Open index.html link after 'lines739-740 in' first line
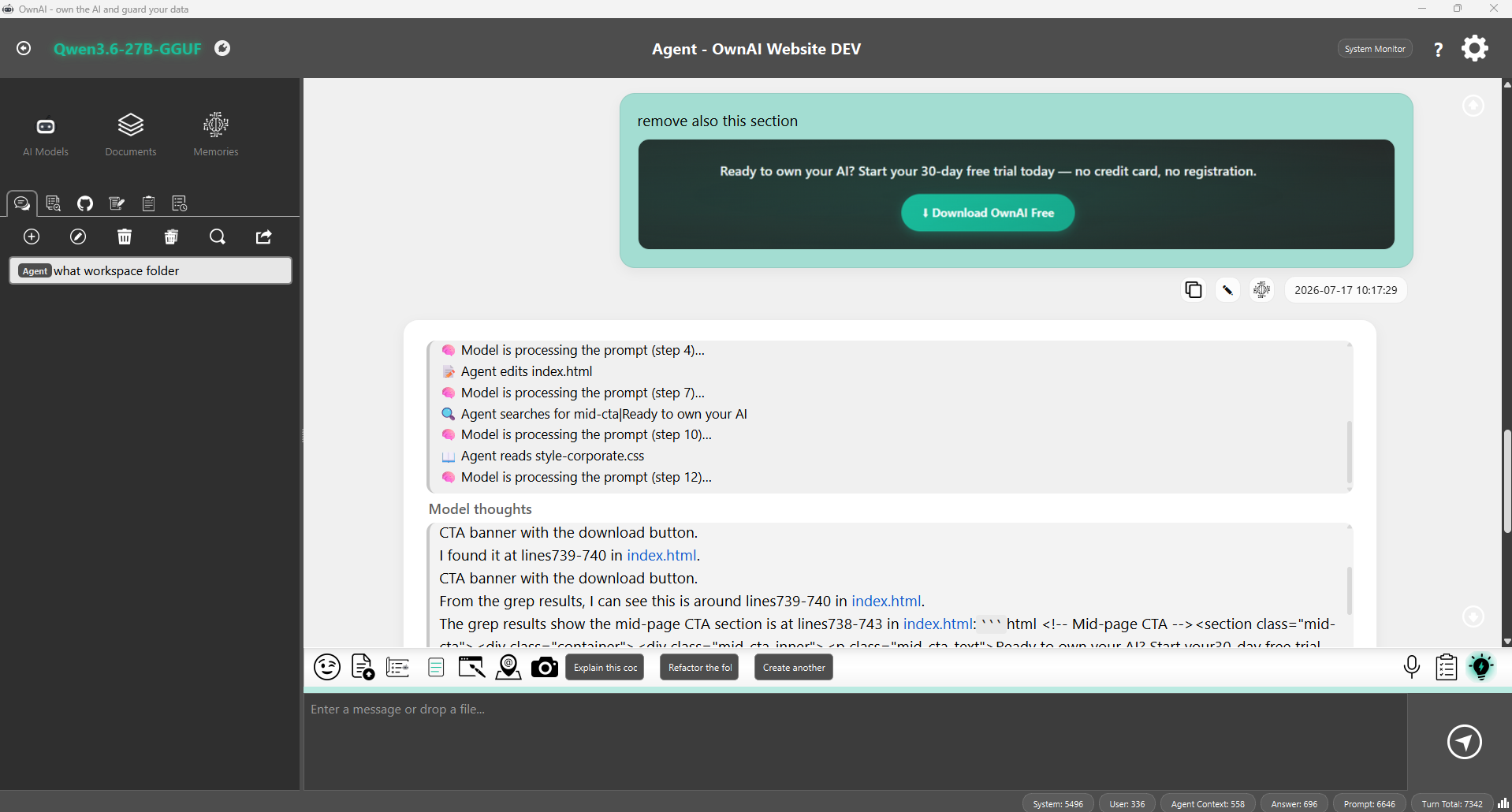Screen dimensions: 1512x812 coord(661,556)
